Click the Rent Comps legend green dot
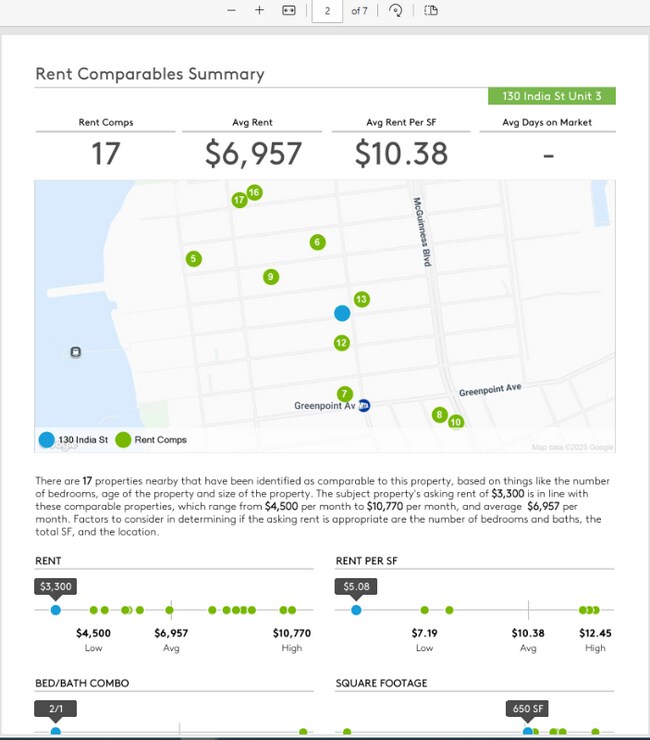The width and height of the screenshot is (650, 740). coord(123,440)
